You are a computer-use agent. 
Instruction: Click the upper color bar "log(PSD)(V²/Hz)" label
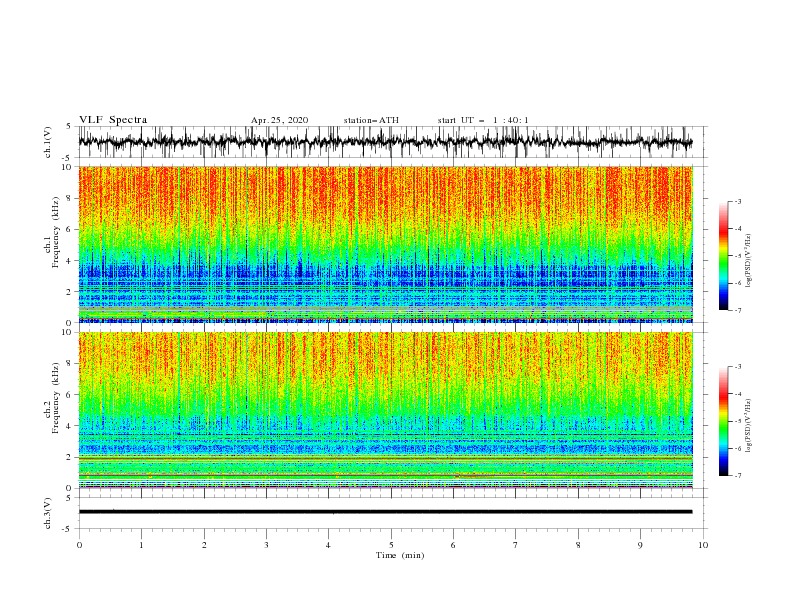(749, 261)
